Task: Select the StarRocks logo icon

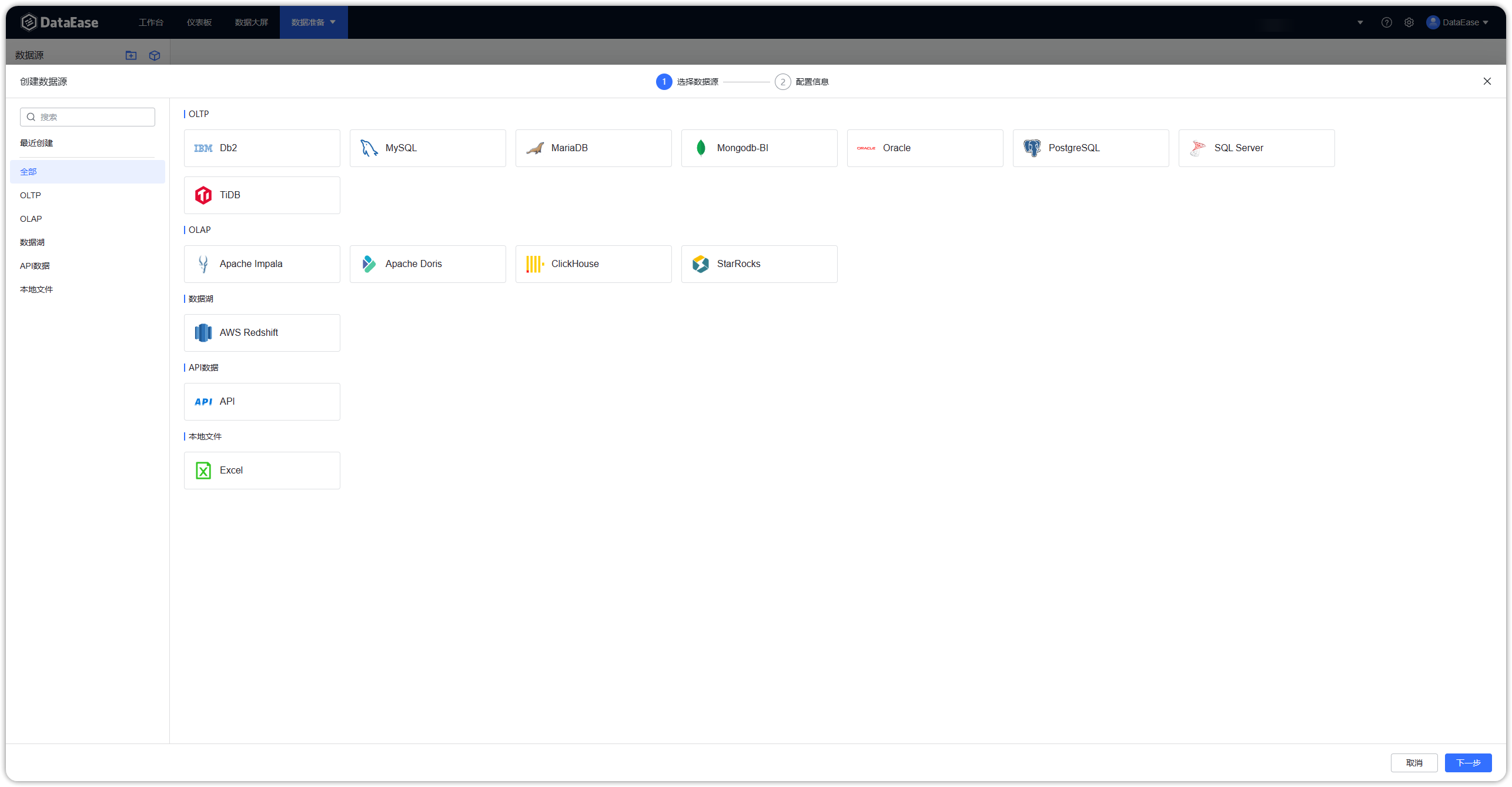Action: [x=701, y=264]
